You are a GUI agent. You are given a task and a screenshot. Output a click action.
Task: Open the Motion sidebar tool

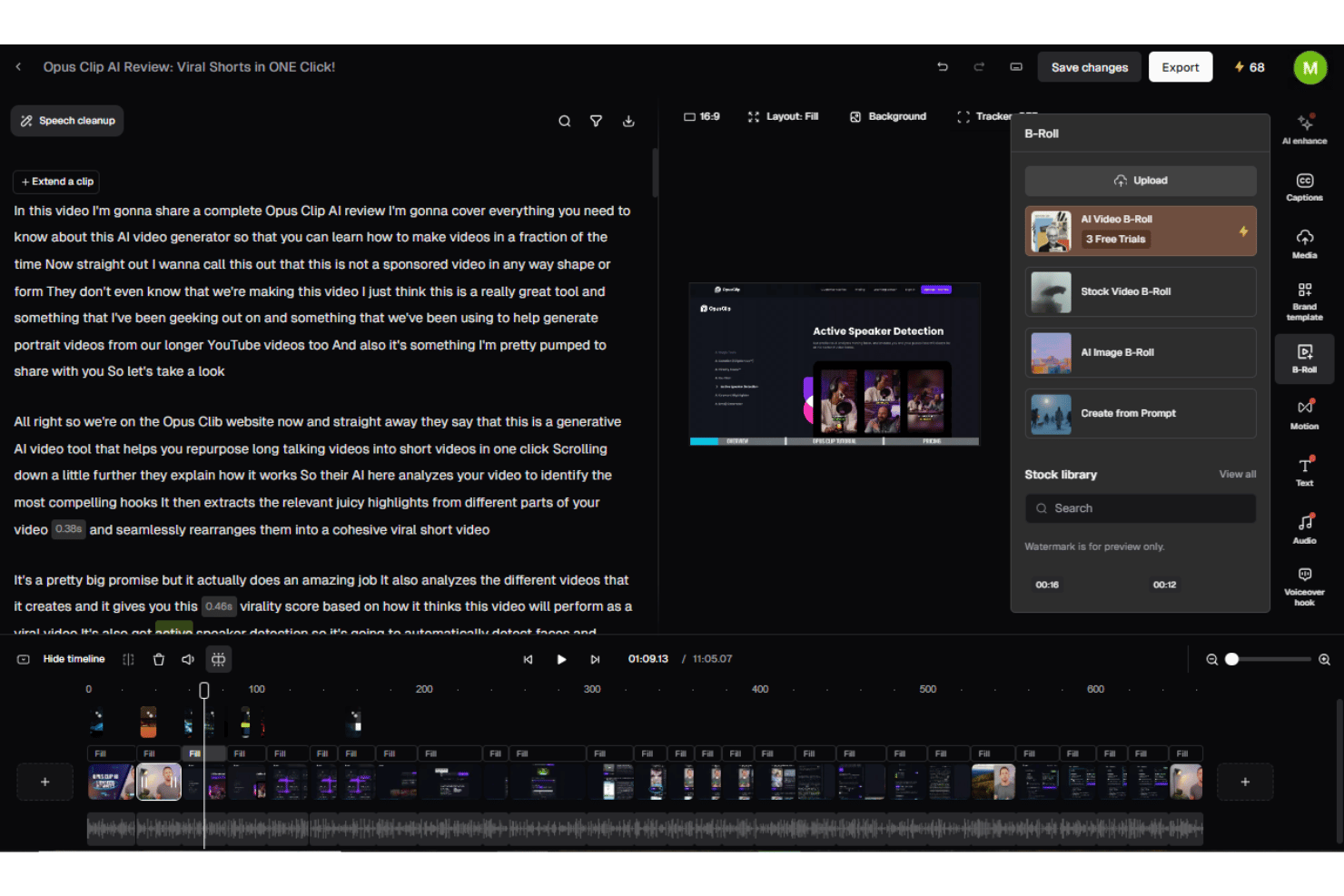coord(1305,414)
